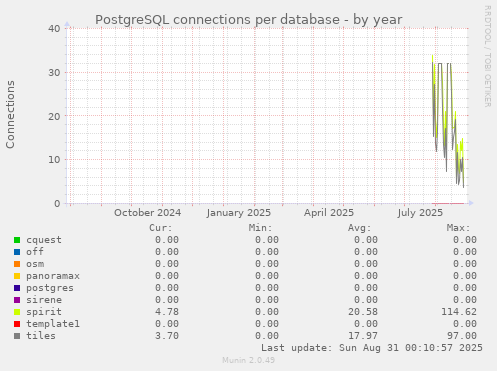Viewport: 497px width, 371px height.
Task: Click tiles average value 17.97
Action: [x=363, y=336]
